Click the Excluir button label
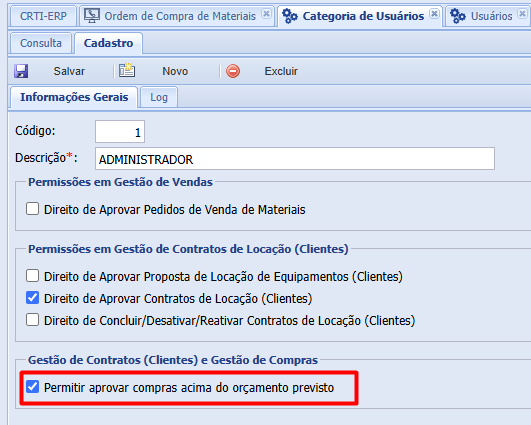This screenshot has width=531, height=425. click(x=281, y=71)
